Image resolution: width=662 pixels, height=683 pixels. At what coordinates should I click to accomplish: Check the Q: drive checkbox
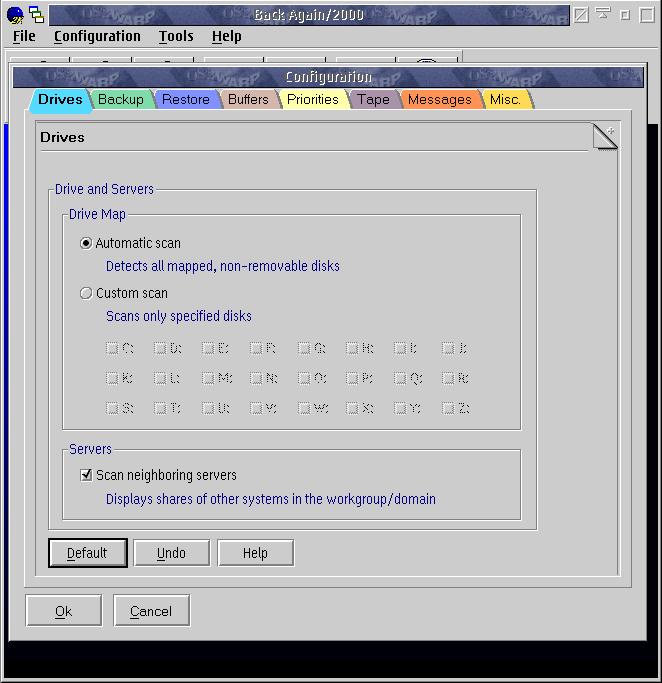[400, 378]
